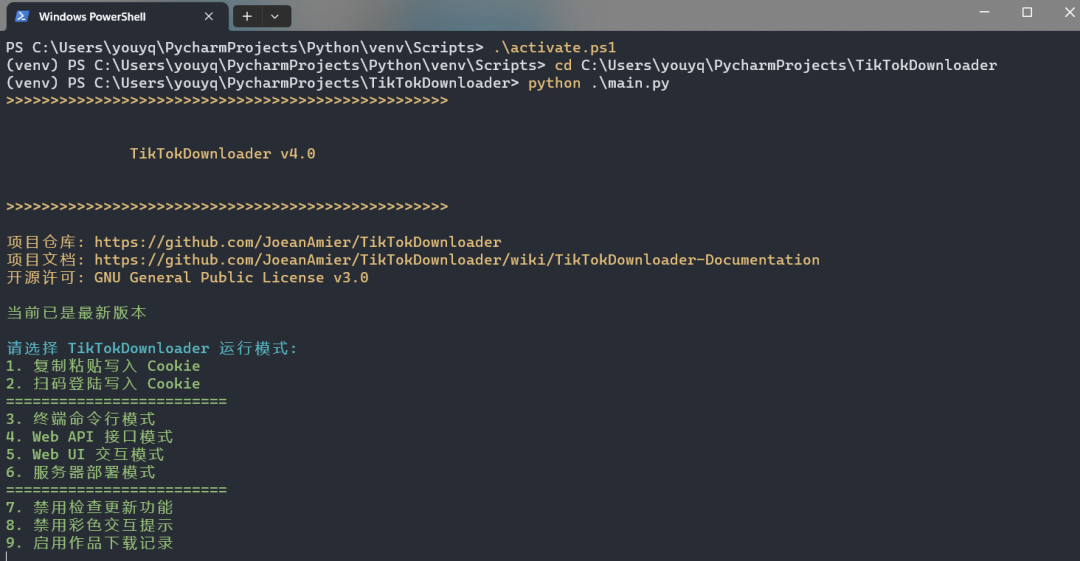
Task: Click option 7 禁用检查更新功能
Action: [90, 508]
